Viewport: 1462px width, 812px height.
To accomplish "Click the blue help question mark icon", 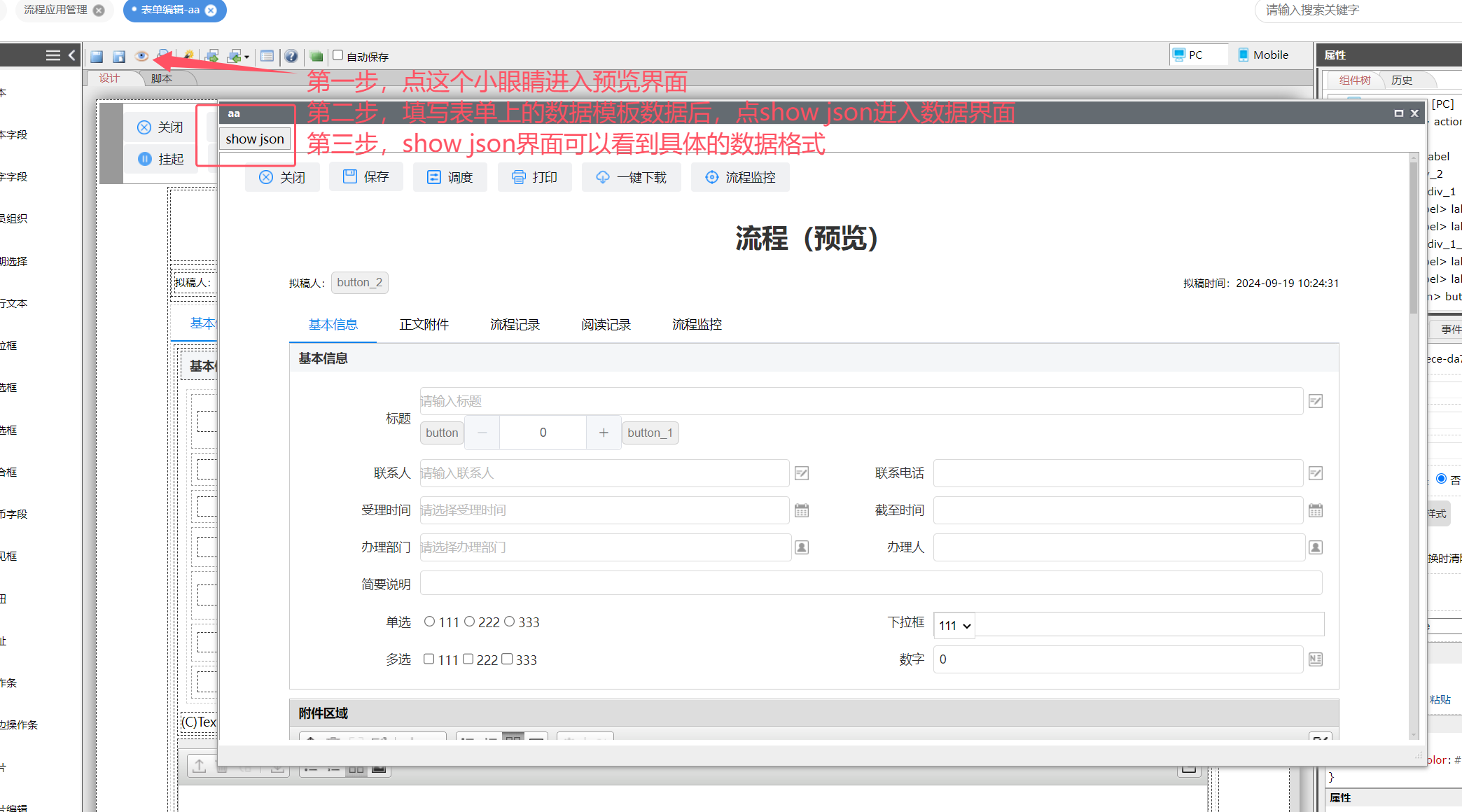I will click(x=291, y=56).
